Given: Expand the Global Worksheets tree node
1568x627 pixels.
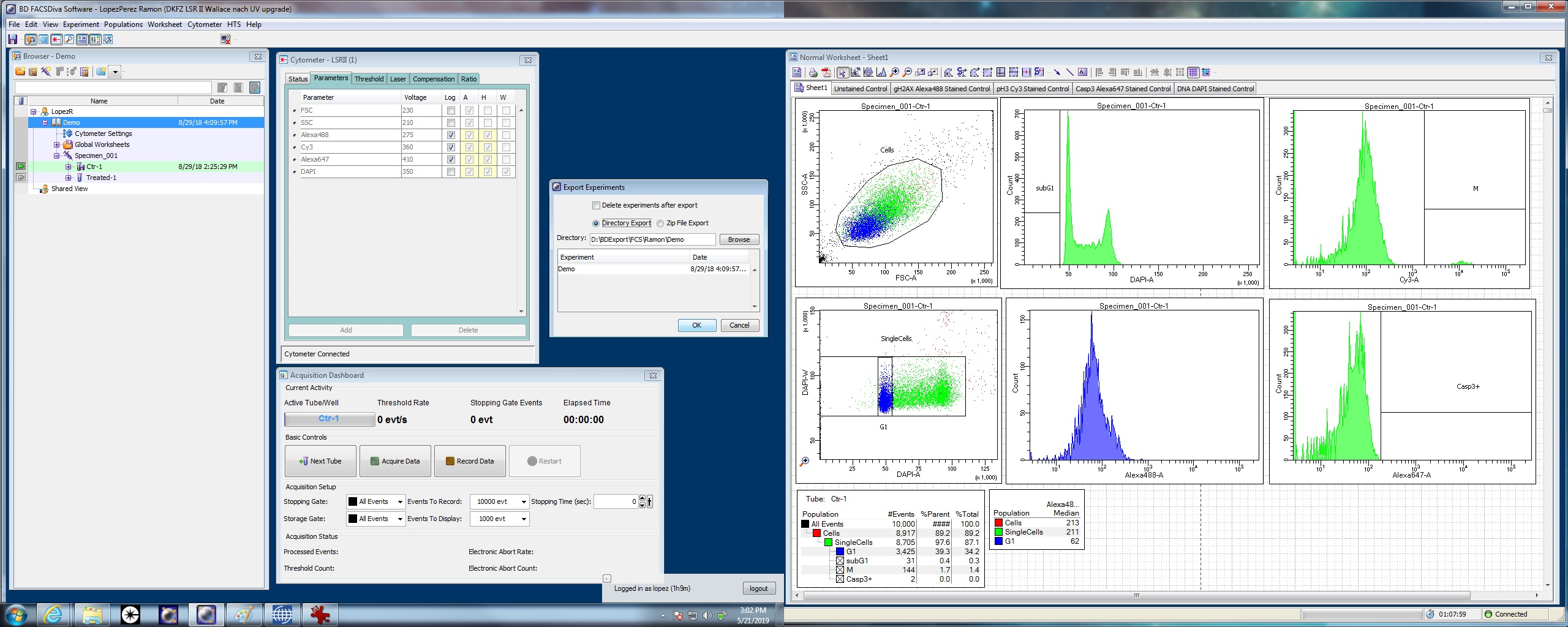Looking at the screenshot, I should click(x=57, y=145).
